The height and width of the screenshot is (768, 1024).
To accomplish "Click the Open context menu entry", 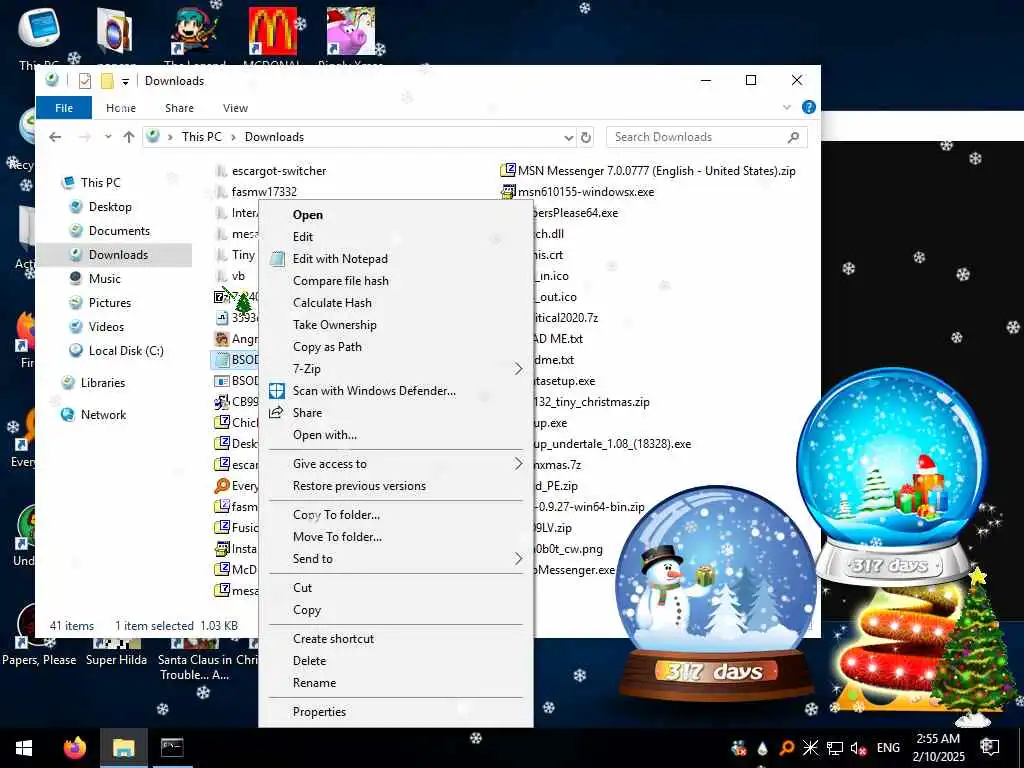I will (x=396, y=215).
